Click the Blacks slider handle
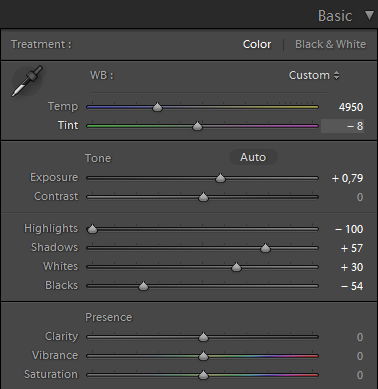 point(143,286)
